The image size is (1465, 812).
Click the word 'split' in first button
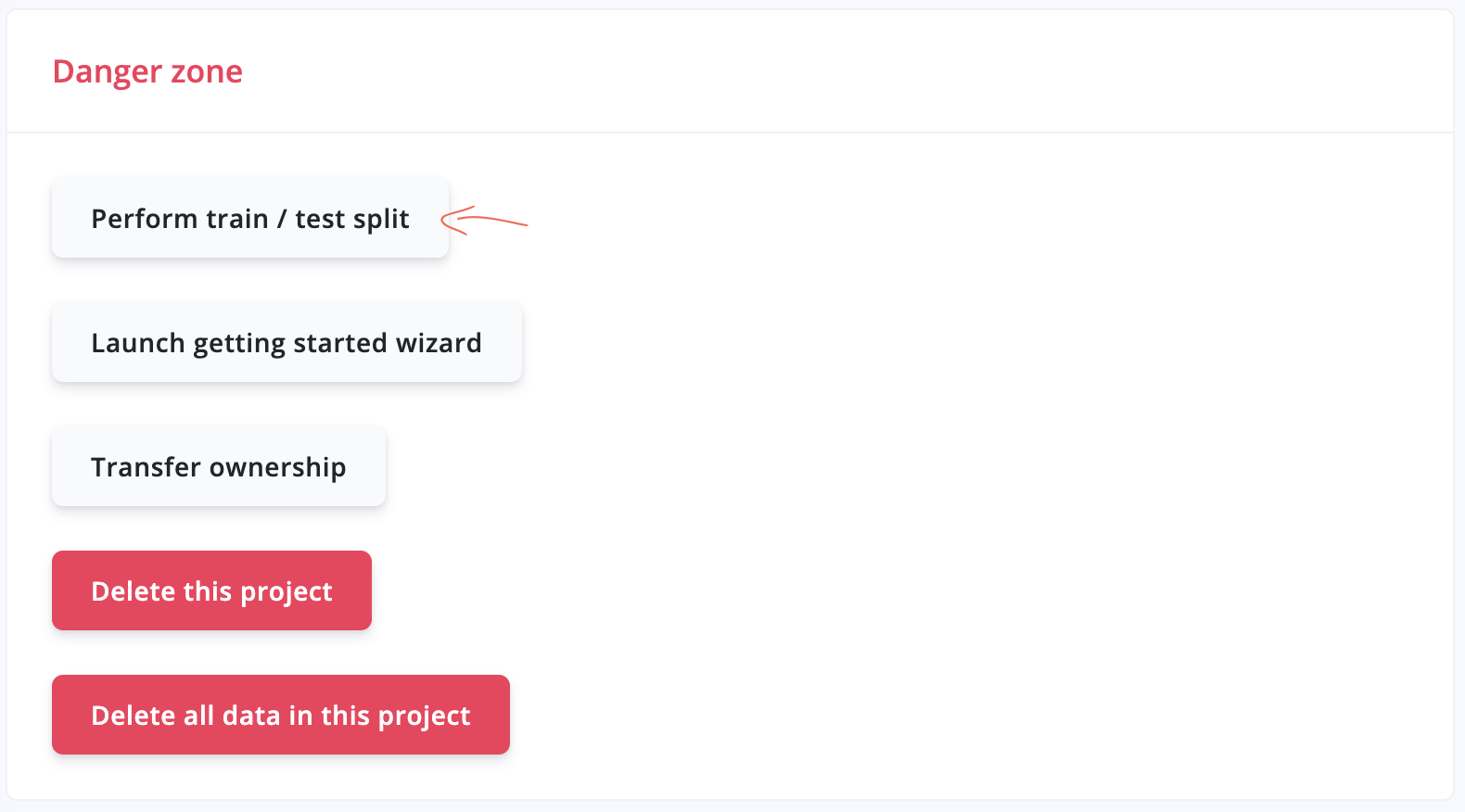(381, 220)
